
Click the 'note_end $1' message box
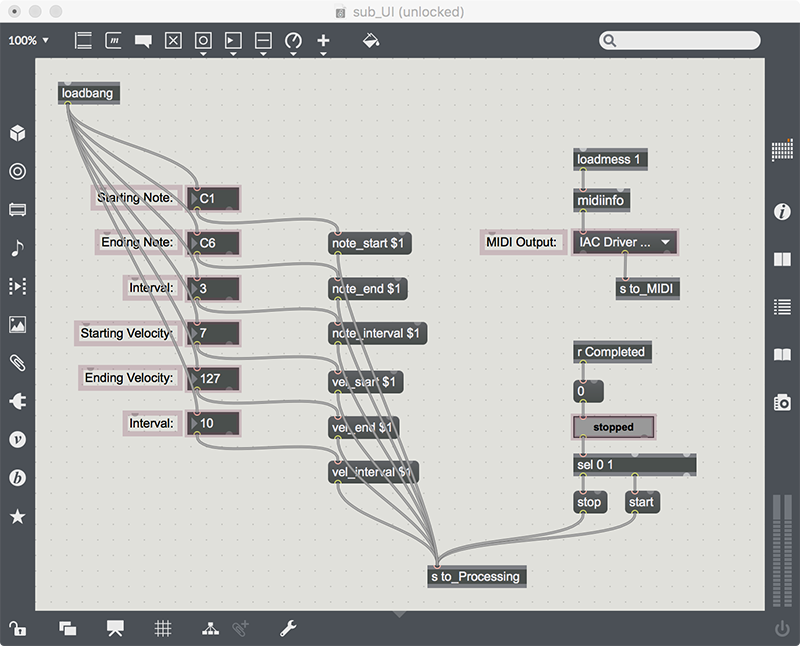pos(367,288)
